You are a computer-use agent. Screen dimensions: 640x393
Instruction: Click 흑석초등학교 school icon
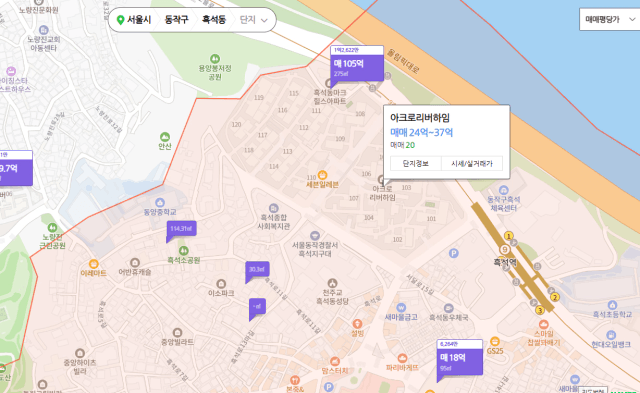(x=612, y=305)
